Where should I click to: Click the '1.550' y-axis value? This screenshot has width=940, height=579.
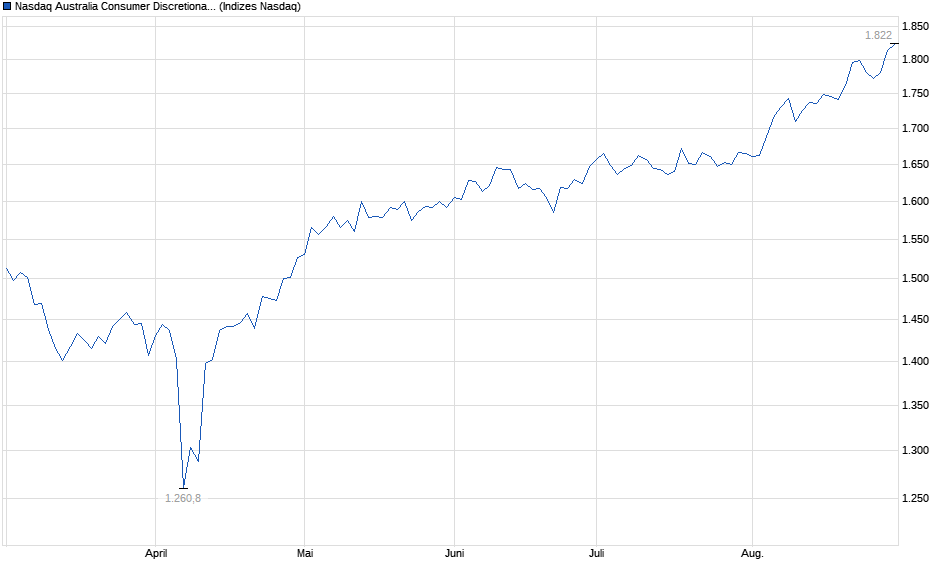click(x=915, y=239)
